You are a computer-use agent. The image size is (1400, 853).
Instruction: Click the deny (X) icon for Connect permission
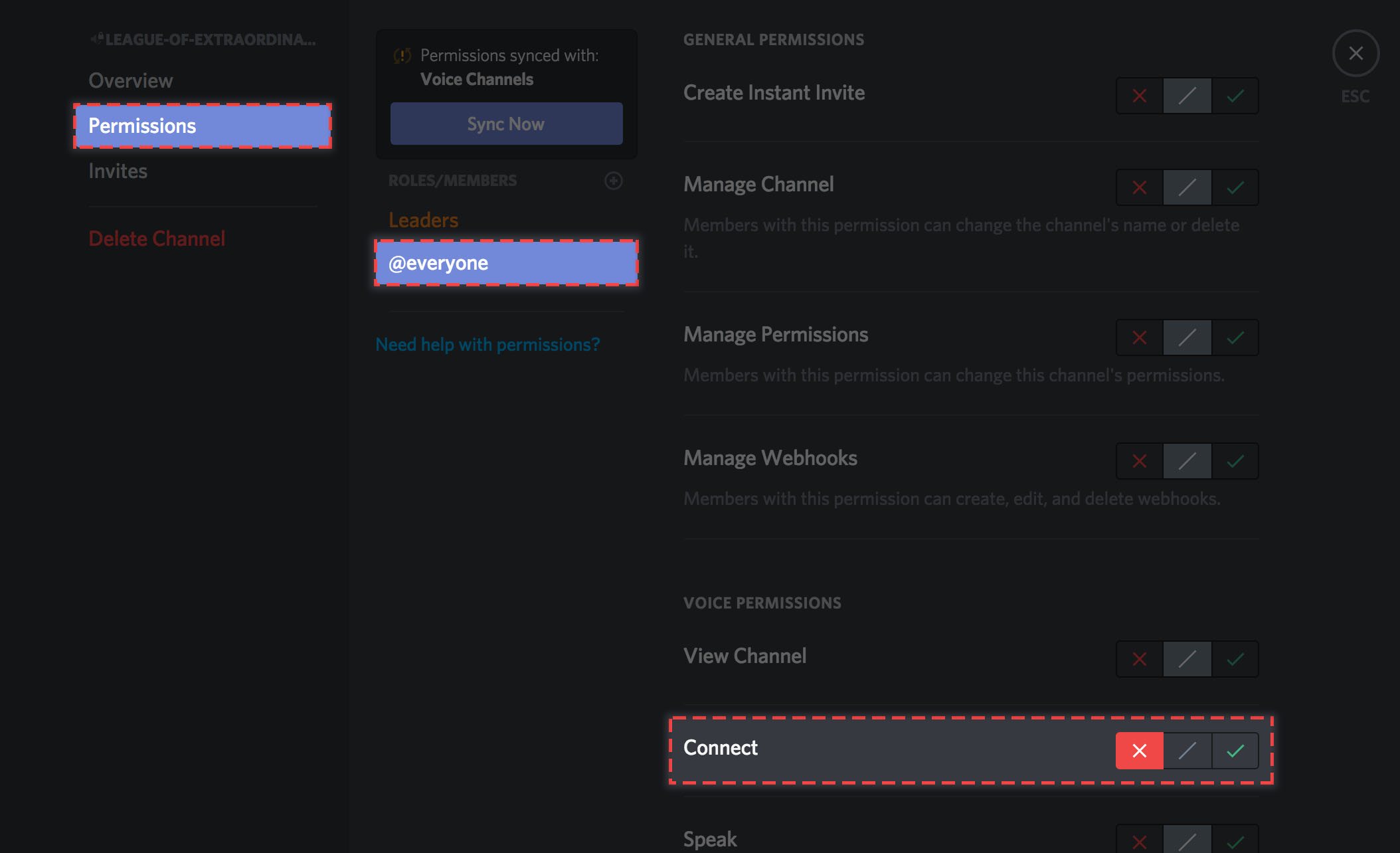pyautogui.click(x=1139, y=751)
